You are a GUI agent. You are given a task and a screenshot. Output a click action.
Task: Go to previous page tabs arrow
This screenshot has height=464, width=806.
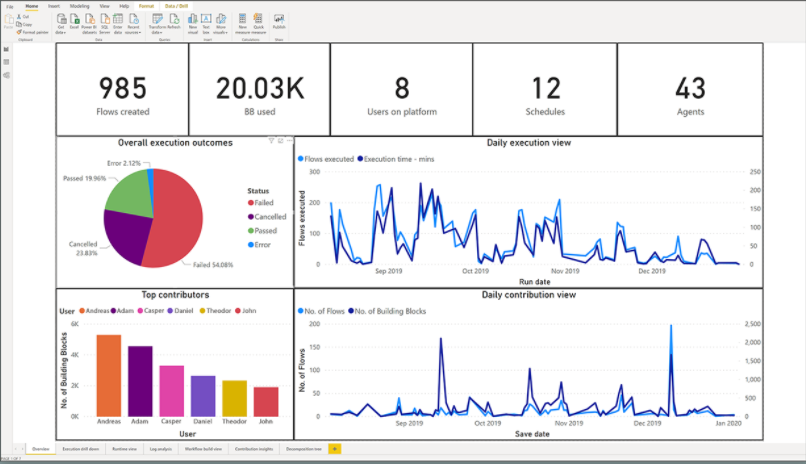pos(16,449)
